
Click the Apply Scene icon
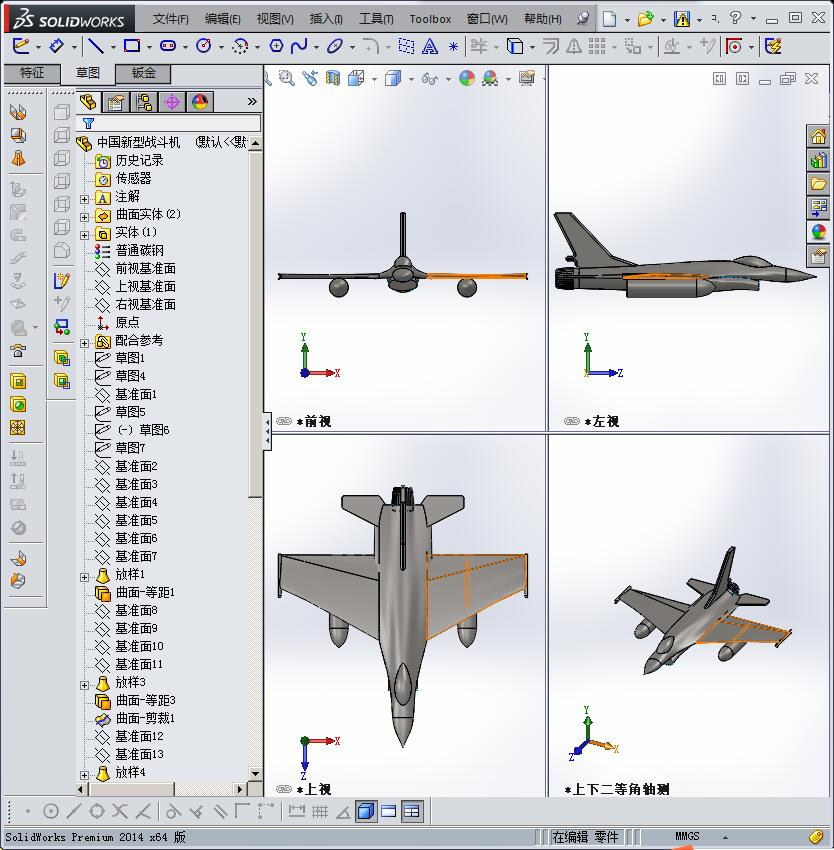pos(490,79)
